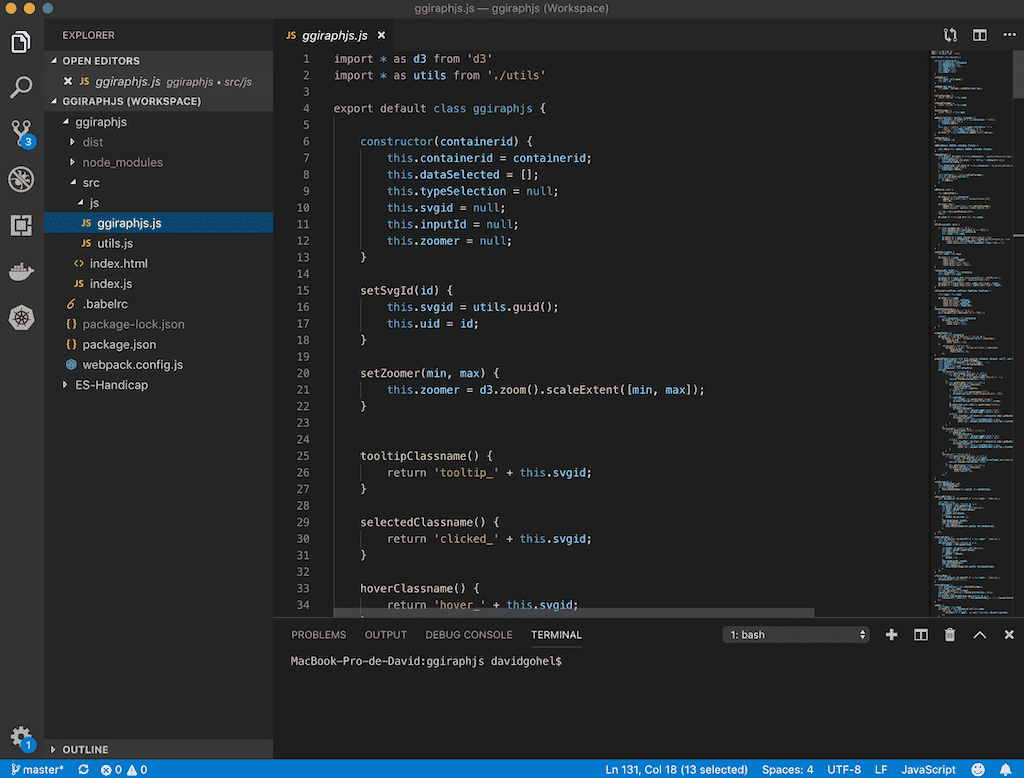
Task: Open package.json file
Action: pos(159,344)
